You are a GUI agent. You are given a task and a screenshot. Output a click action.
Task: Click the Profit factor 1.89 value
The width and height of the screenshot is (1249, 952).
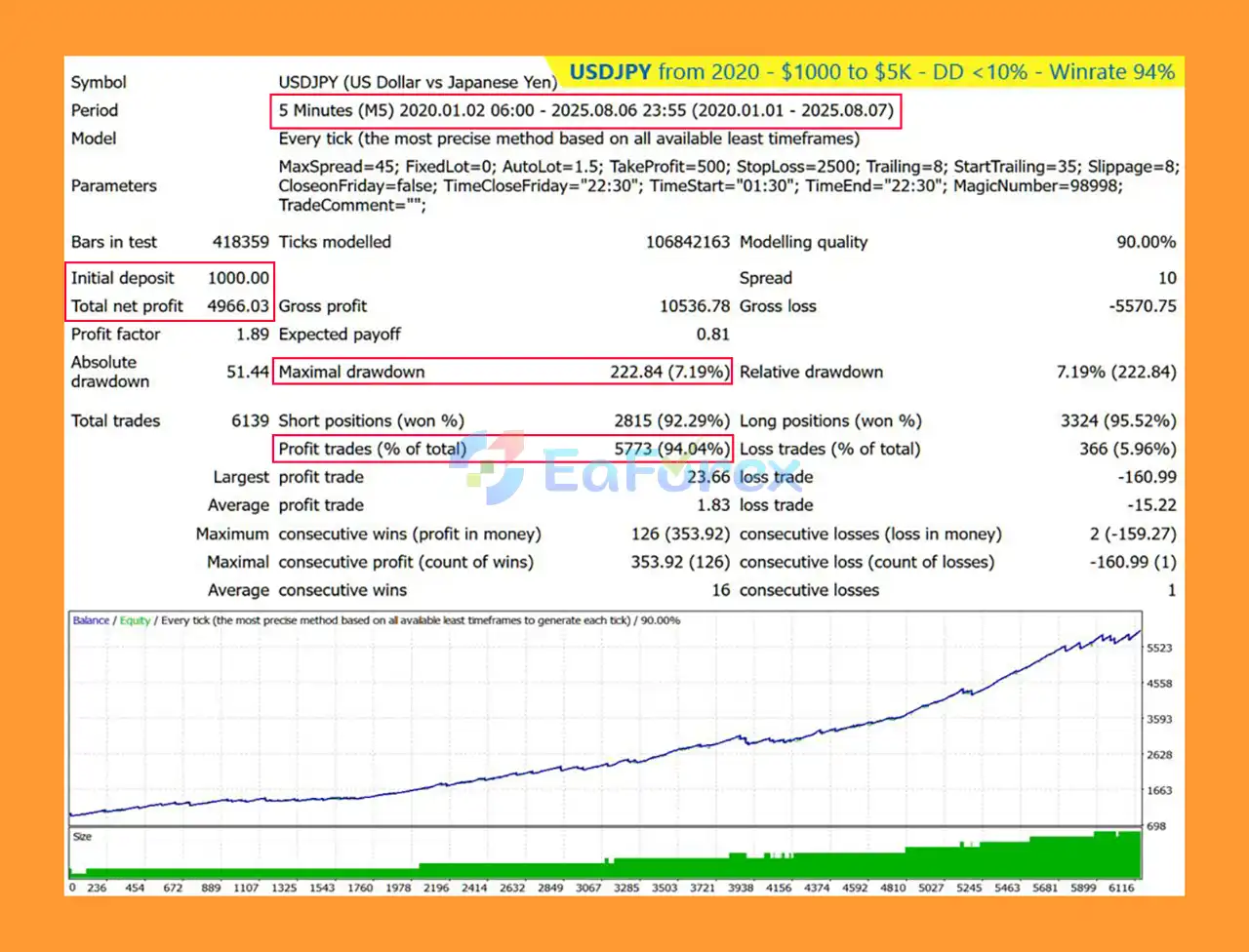[x=253, y=335]
